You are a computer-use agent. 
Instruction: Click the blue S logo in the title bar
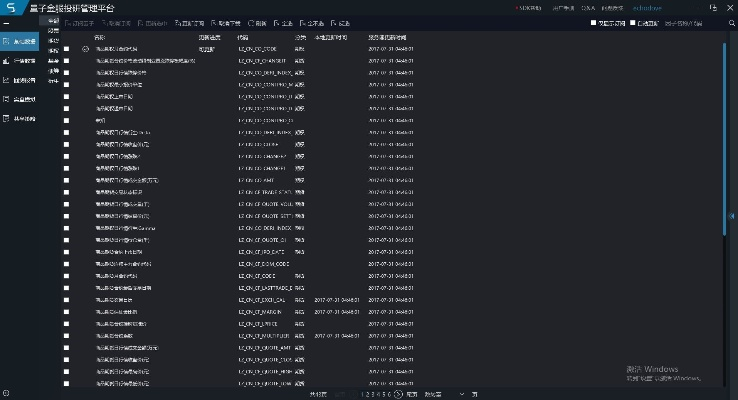click(x=9, y=7)
